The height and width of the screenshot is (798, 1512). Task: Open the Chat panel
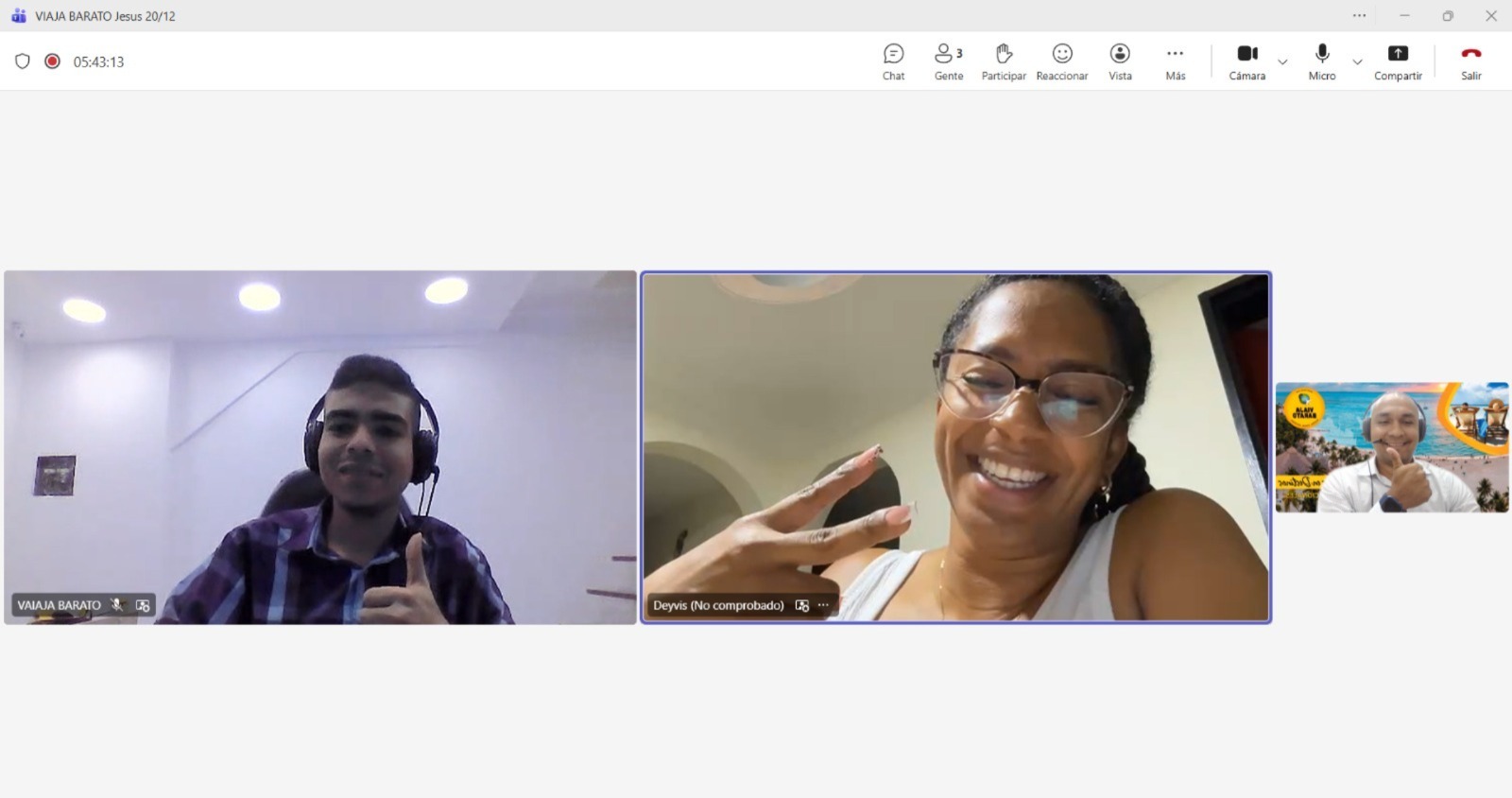click(893, 61)
